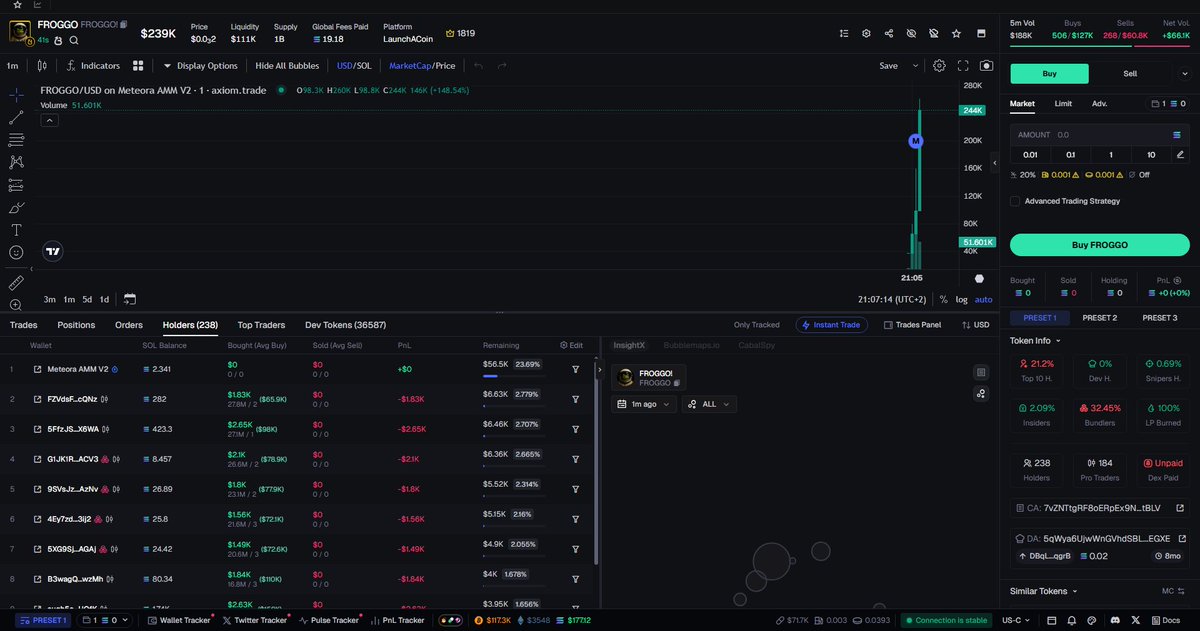This screenshot has width=1200, height=631.
Task: Click the Buy FROGGO button
Action: point(1100,245)
